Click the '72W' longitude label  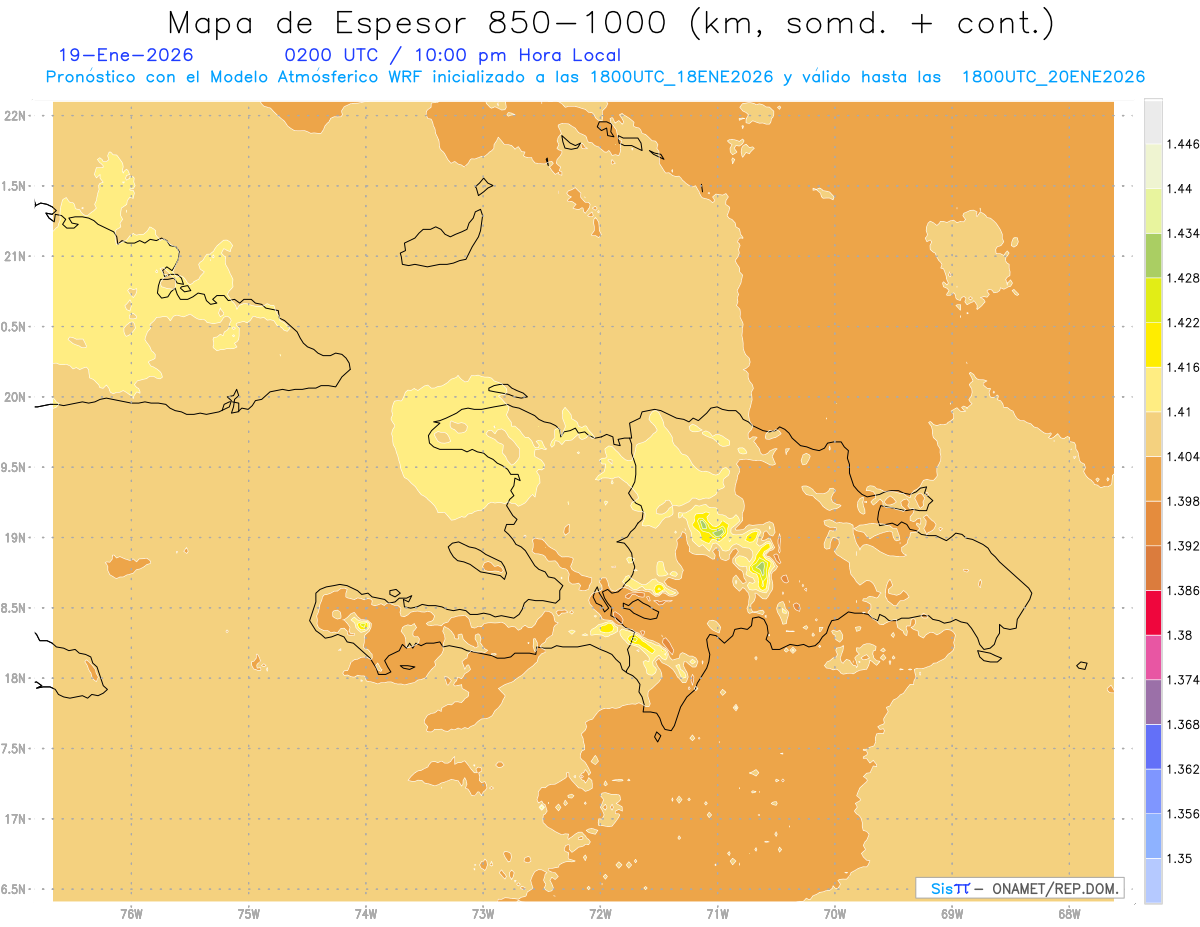point(600,913)
